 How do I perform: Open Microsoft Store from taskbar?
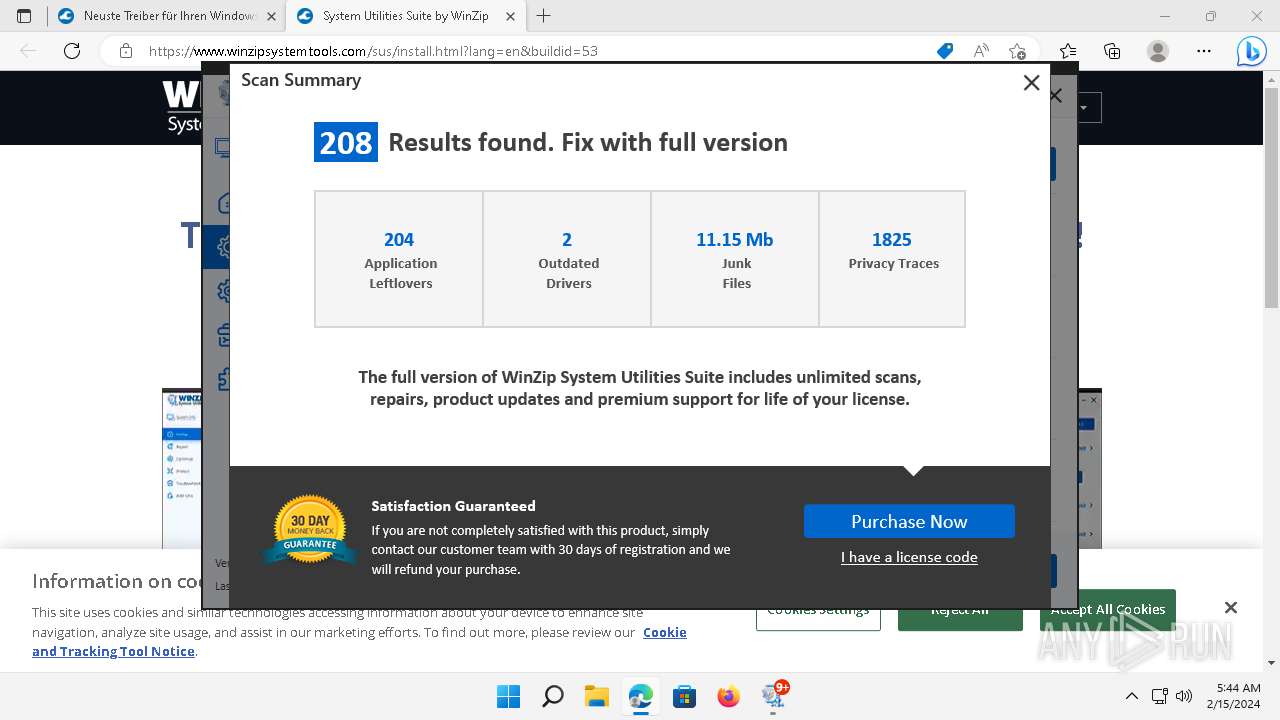[x=684, y=696]
